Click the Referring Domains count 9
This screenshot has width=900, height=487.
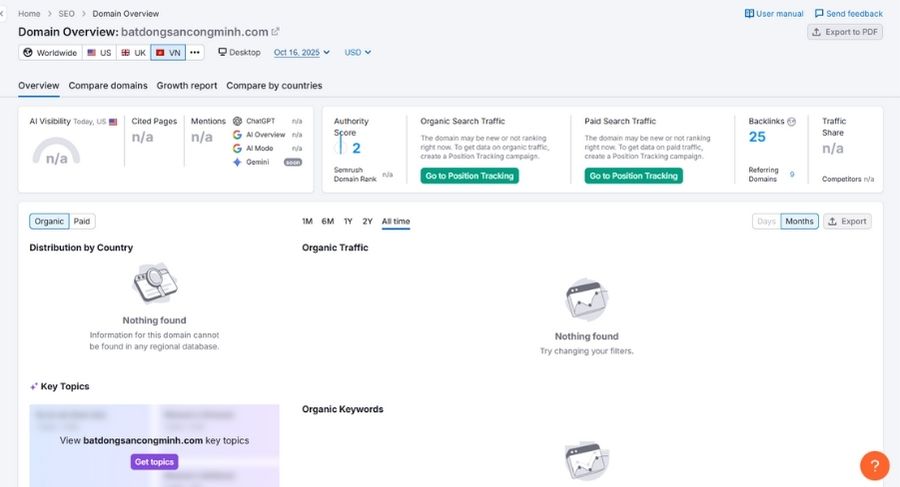[792, 174]
